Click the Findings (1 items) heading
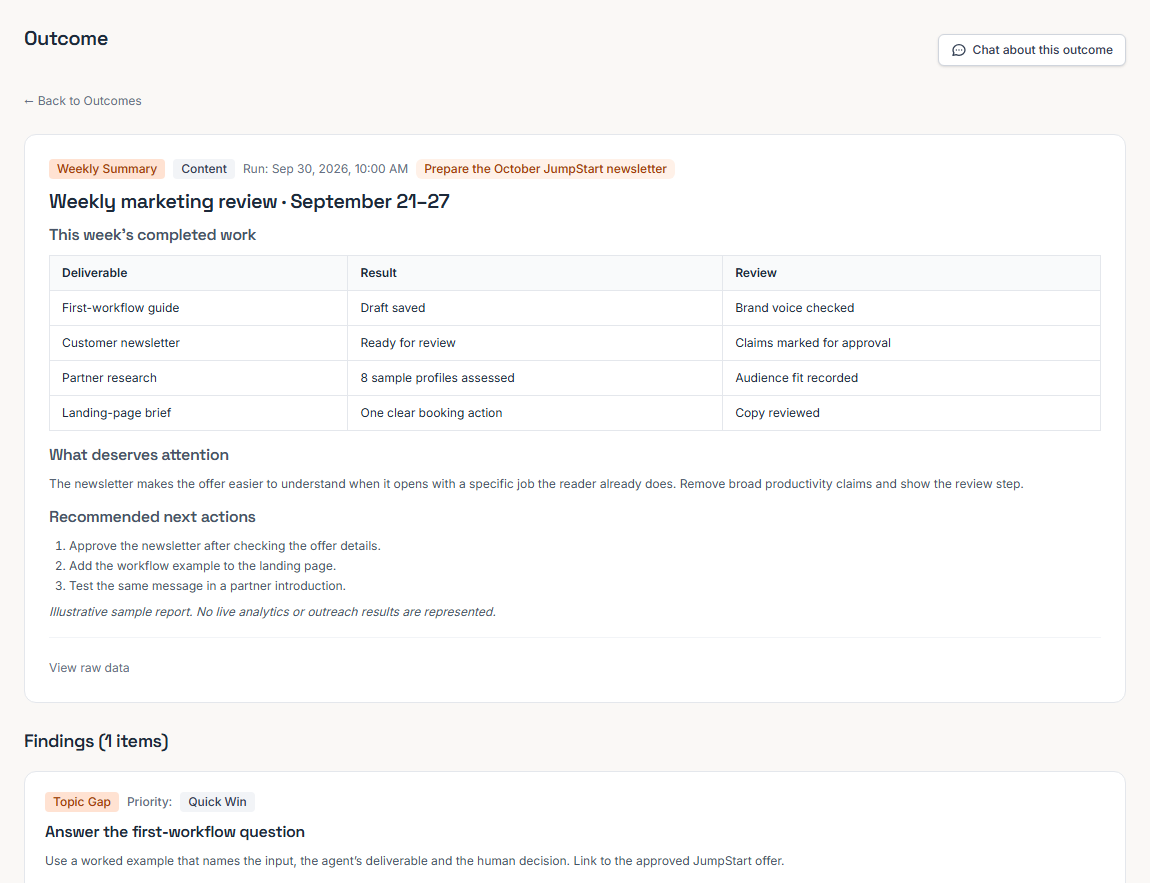Screen dimensions: 1150x883 [x=96, y=741]
